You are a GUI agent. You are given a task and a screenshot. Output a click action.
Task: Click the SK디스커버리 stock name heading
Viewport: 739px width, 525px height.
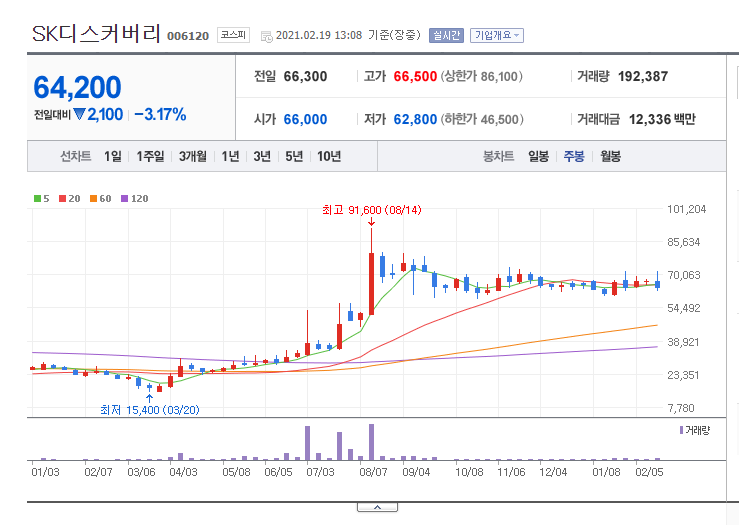point(97,34)
